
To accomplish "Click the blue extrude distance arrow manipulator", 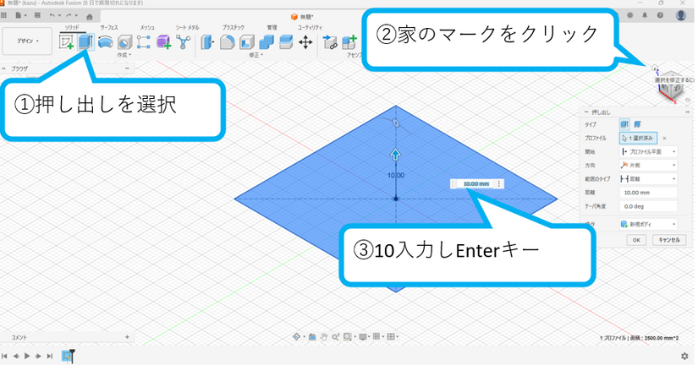I will 395,155.
